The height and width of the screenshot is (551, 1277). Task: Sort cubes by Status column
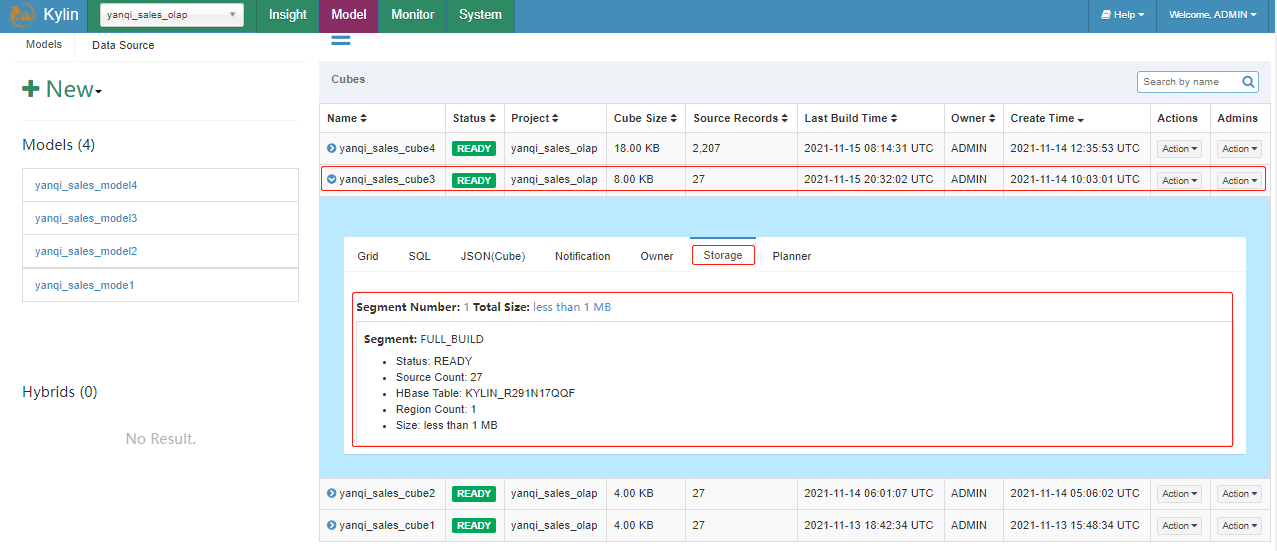point(474,118)
